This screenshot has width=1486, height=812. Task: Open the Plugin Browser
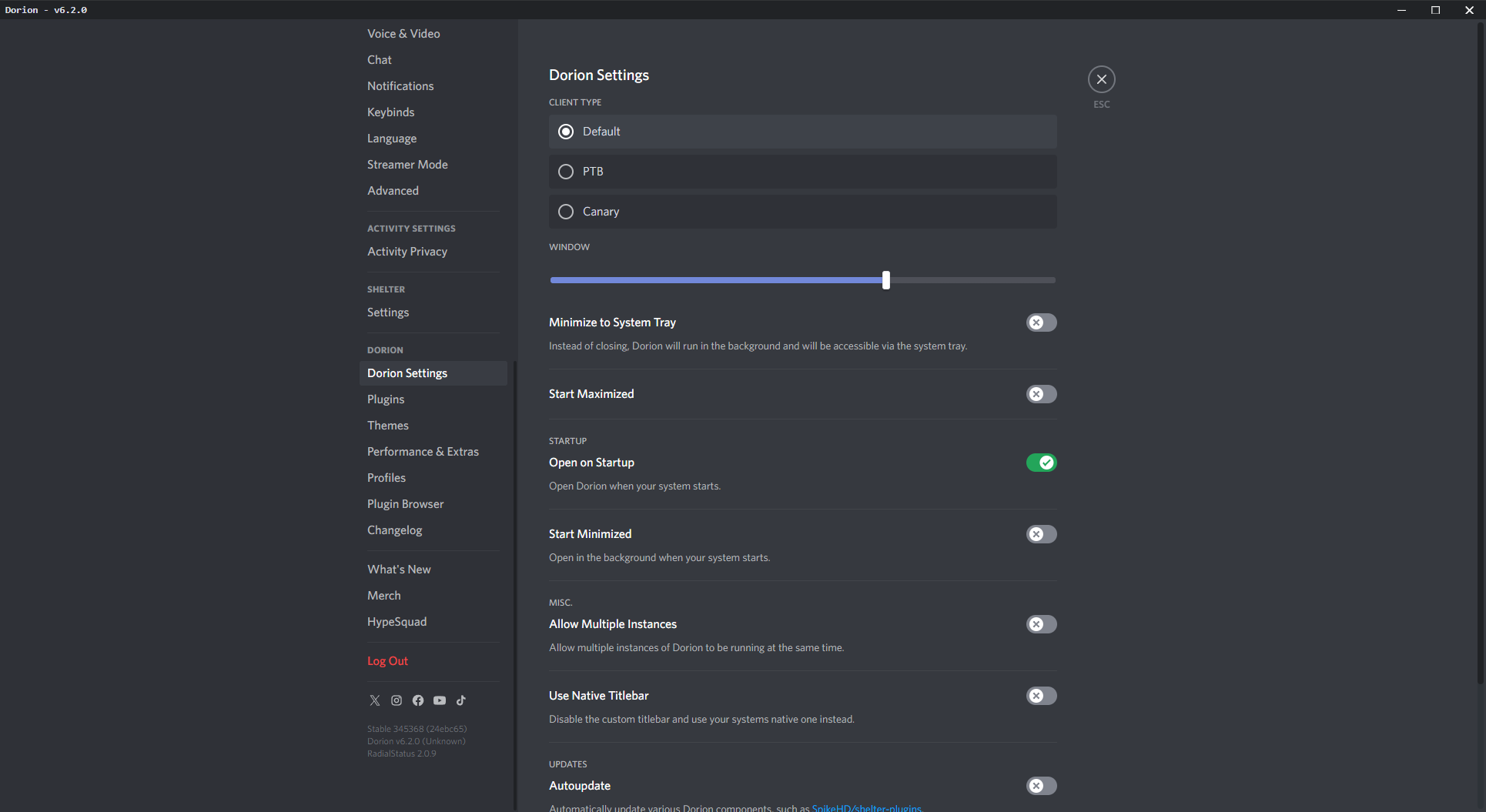coord(433,504)
